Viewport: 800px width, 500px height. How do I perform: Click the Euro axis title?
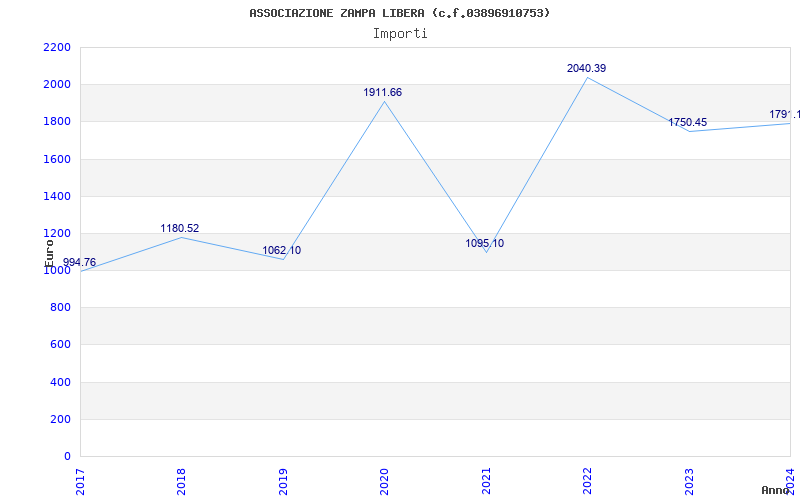click(x=49, y=253)
